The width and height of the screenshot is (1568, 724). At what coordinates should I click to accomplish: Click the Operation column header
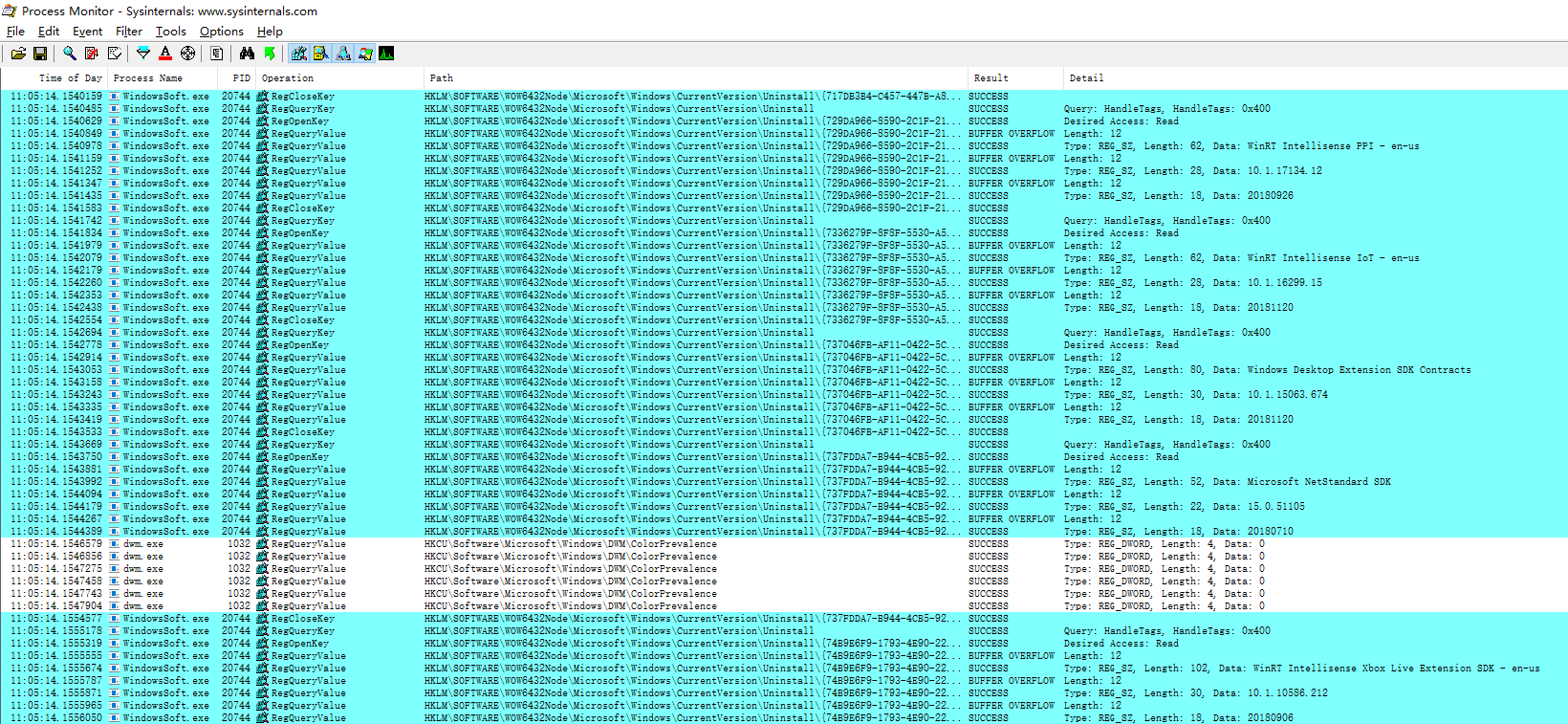[340, 78]
